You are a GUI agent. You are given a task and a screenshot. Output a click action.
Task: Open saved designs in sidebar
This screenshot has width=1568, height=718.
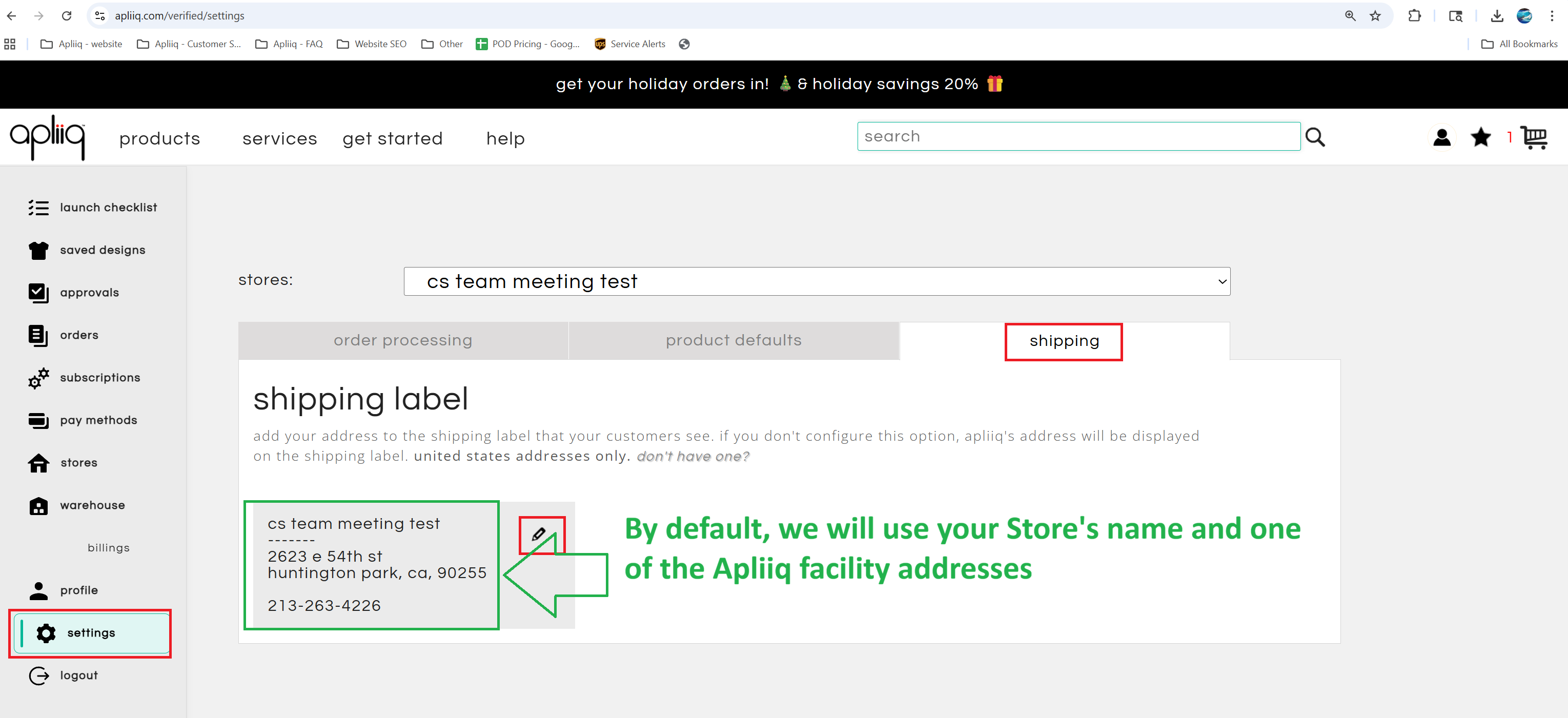point(103,250)
